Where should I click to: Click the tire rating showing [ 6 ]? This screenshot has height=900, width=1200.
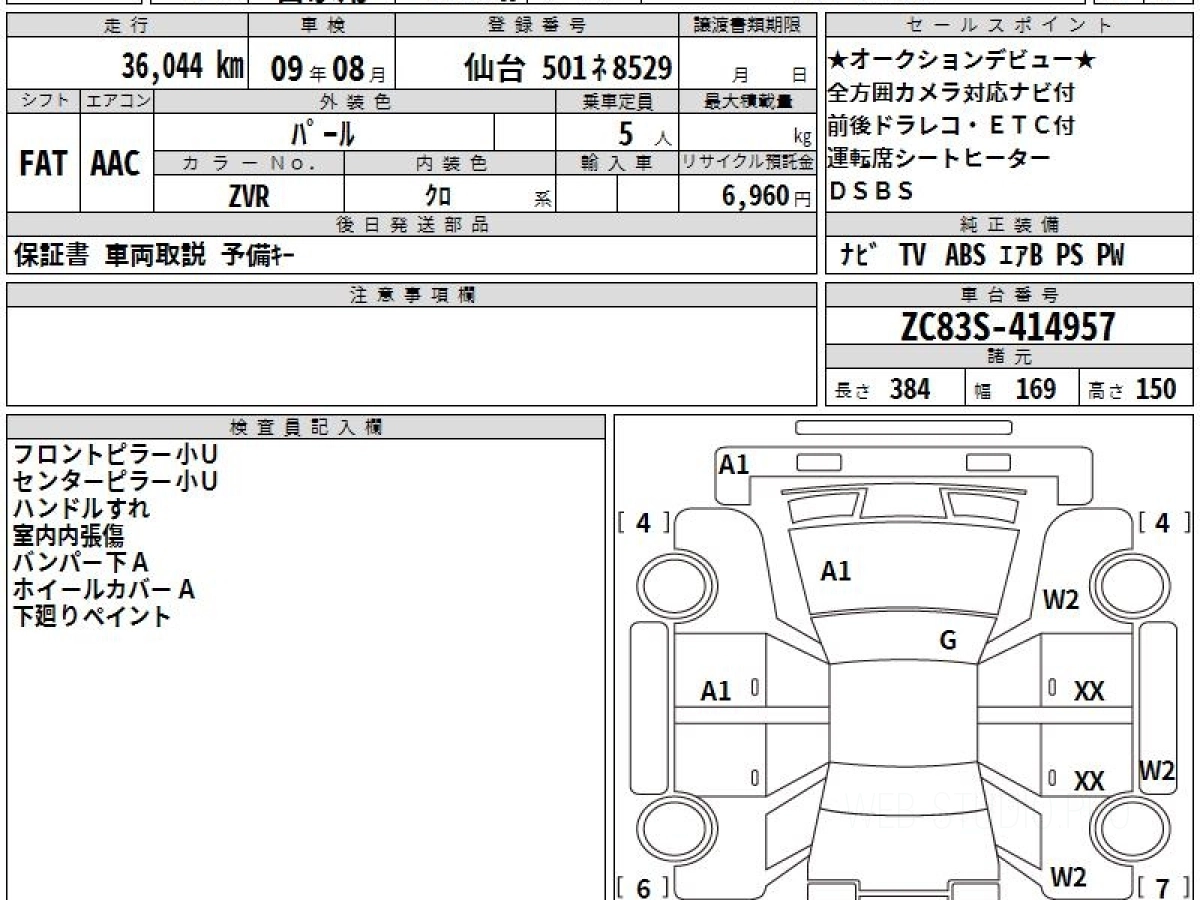[x=643, y=887]
